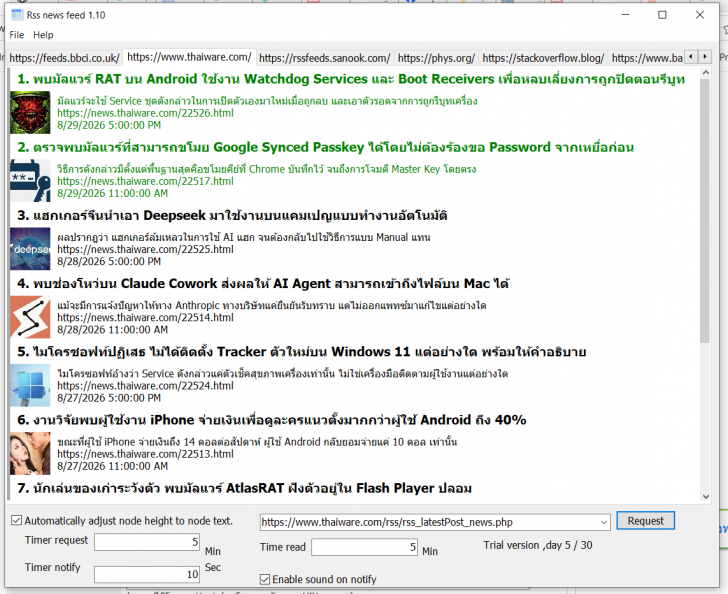Click the Timer request input field
This screenshot has width=728, height=594.
pyautogui.click(x=147, y=542)
